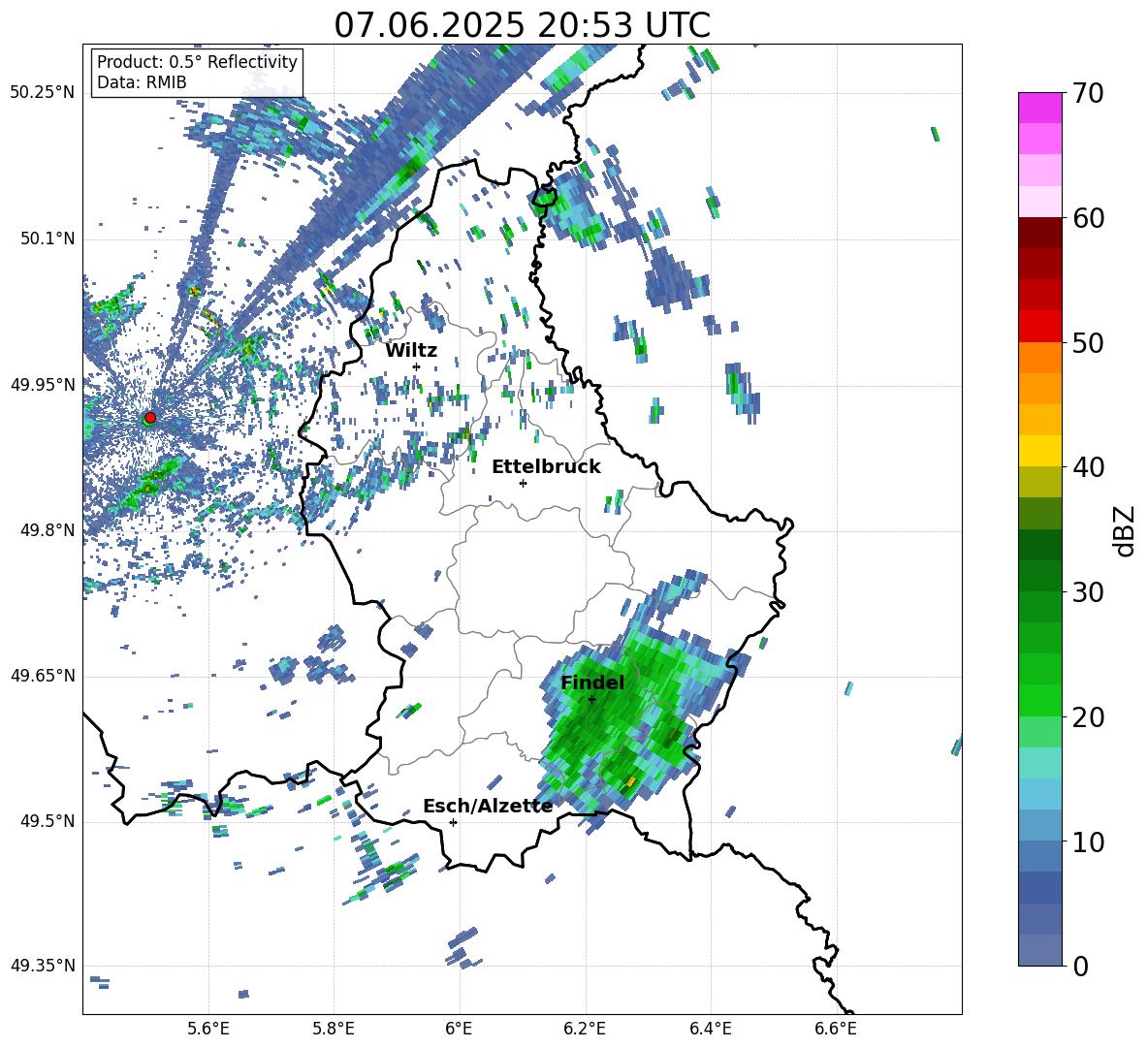The image size is (1148, 1048).
Task: Click the cross marker below Wiltz
Action: point(416,366)
